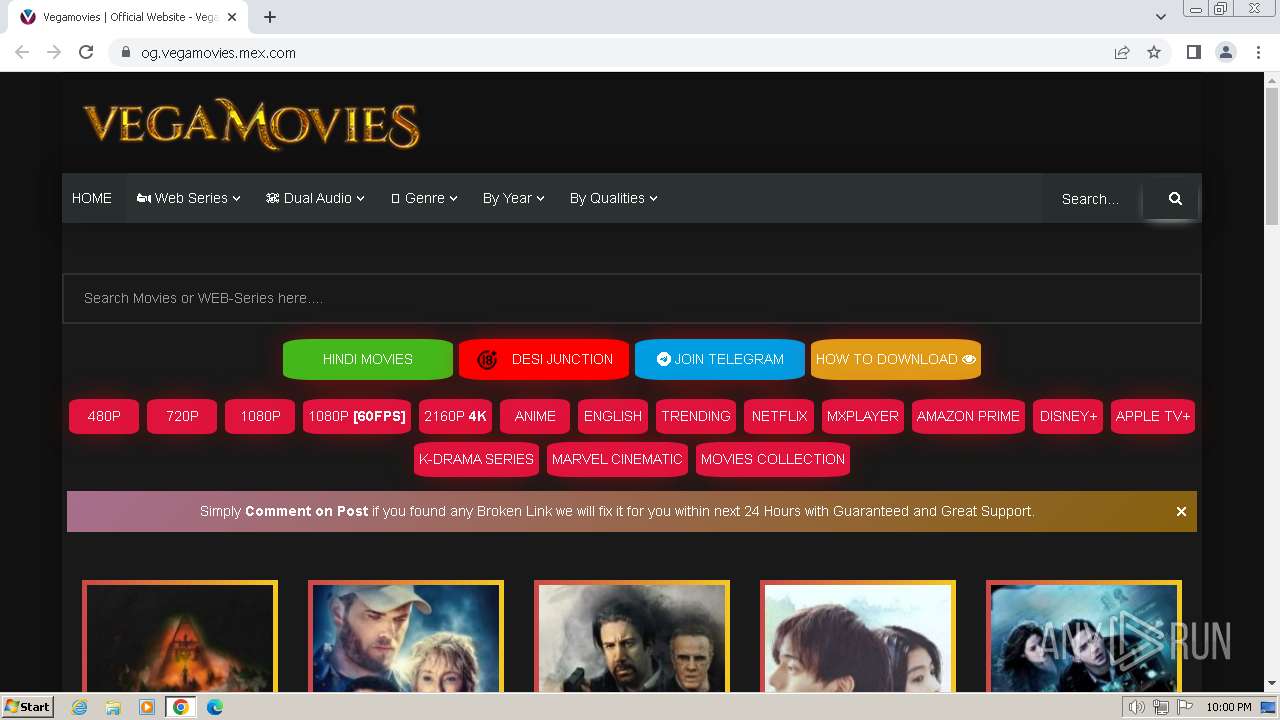Open DESI JUNCTION button

tap(544, 359)
